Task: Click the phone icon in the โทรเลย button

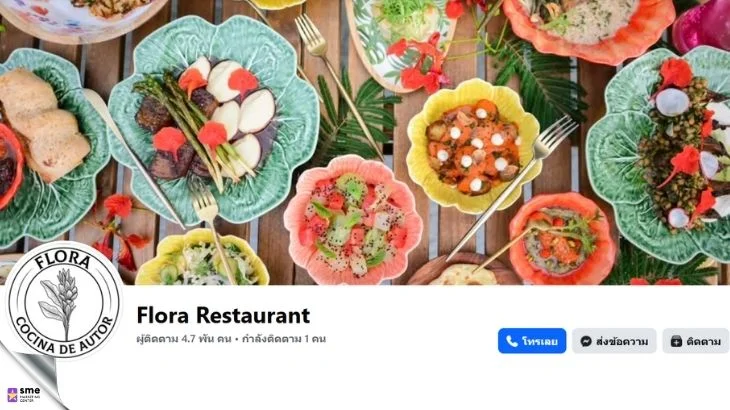Action: point(512,341)
